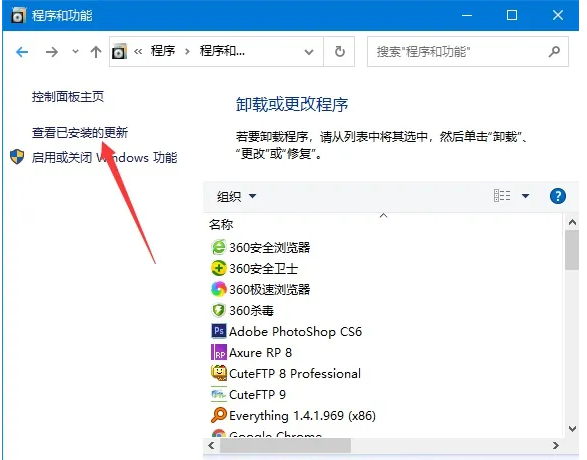587x460 pixels.
Task: Click the 360安全卫士 icon
Action: point(219,268)
